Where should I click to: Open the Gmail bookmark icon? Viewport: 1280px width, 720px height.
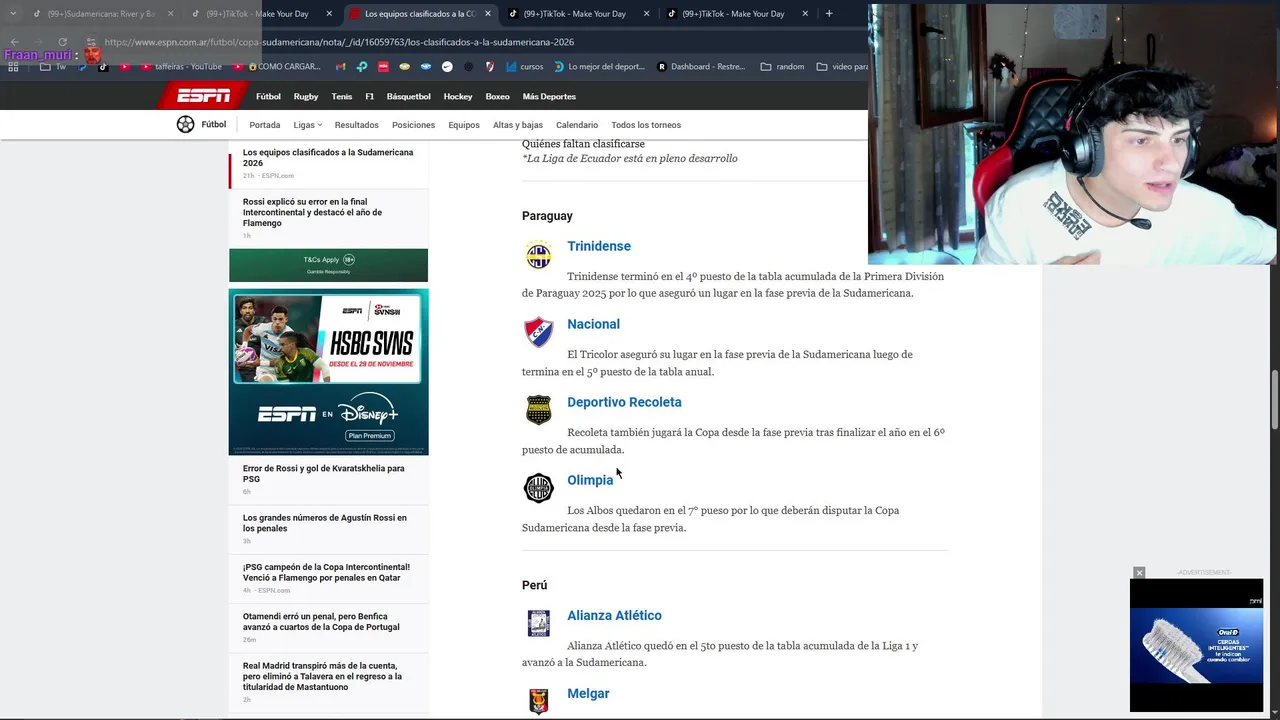(x=340, y=67)
